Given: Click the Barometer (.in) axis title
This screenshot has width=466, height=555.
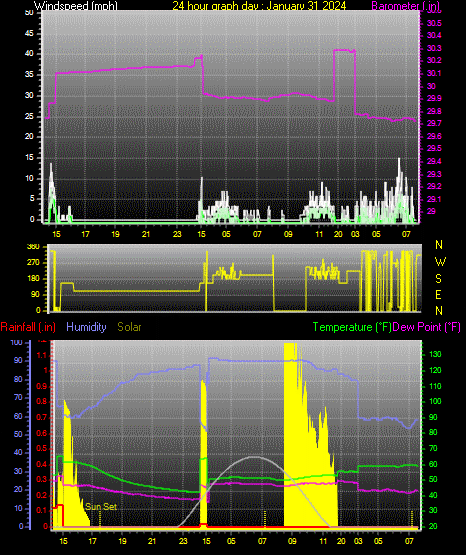Looking at the screenshot, I should click(x=405, y=5).
